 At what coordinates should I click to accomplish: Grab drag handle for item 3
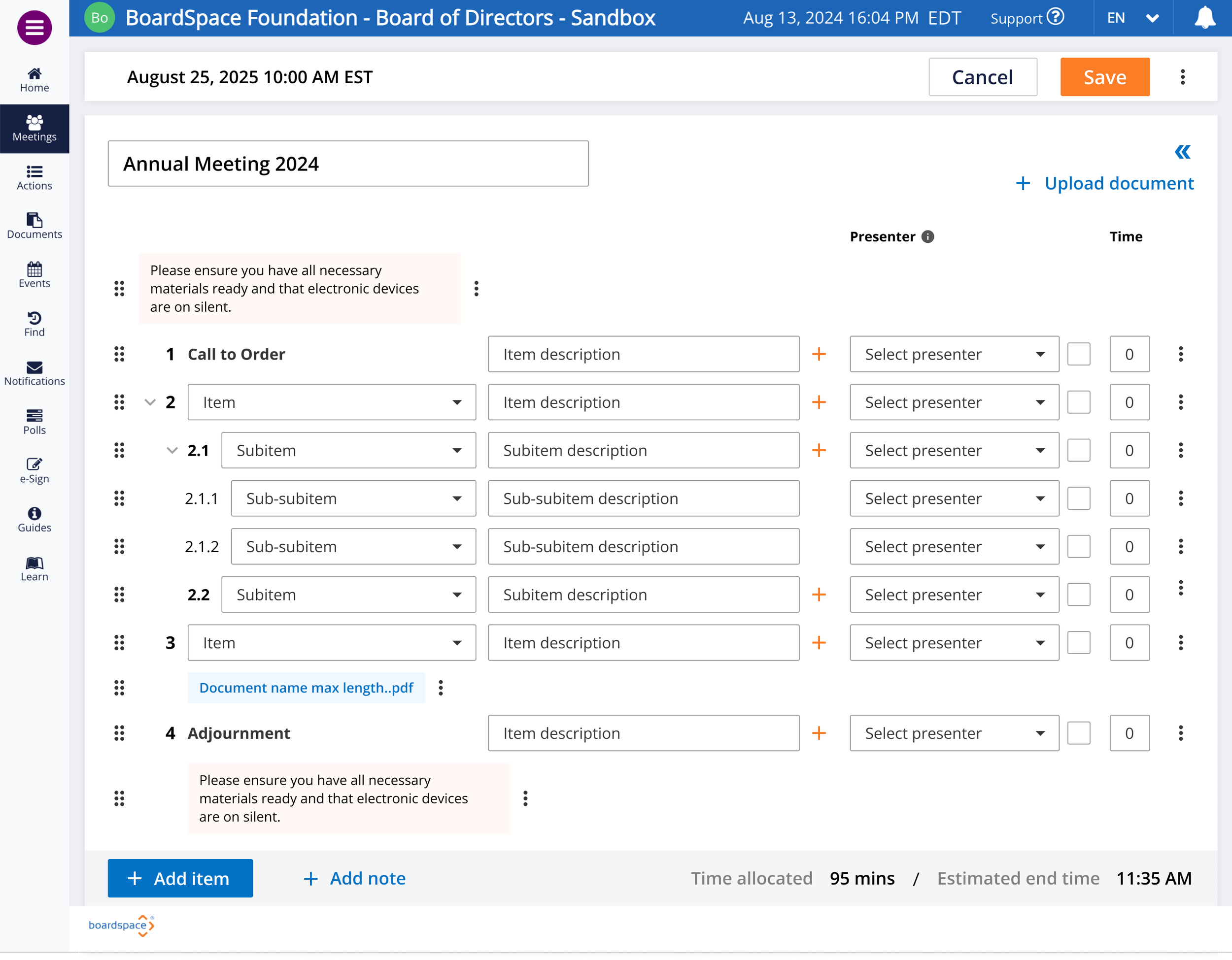point(119,643)
